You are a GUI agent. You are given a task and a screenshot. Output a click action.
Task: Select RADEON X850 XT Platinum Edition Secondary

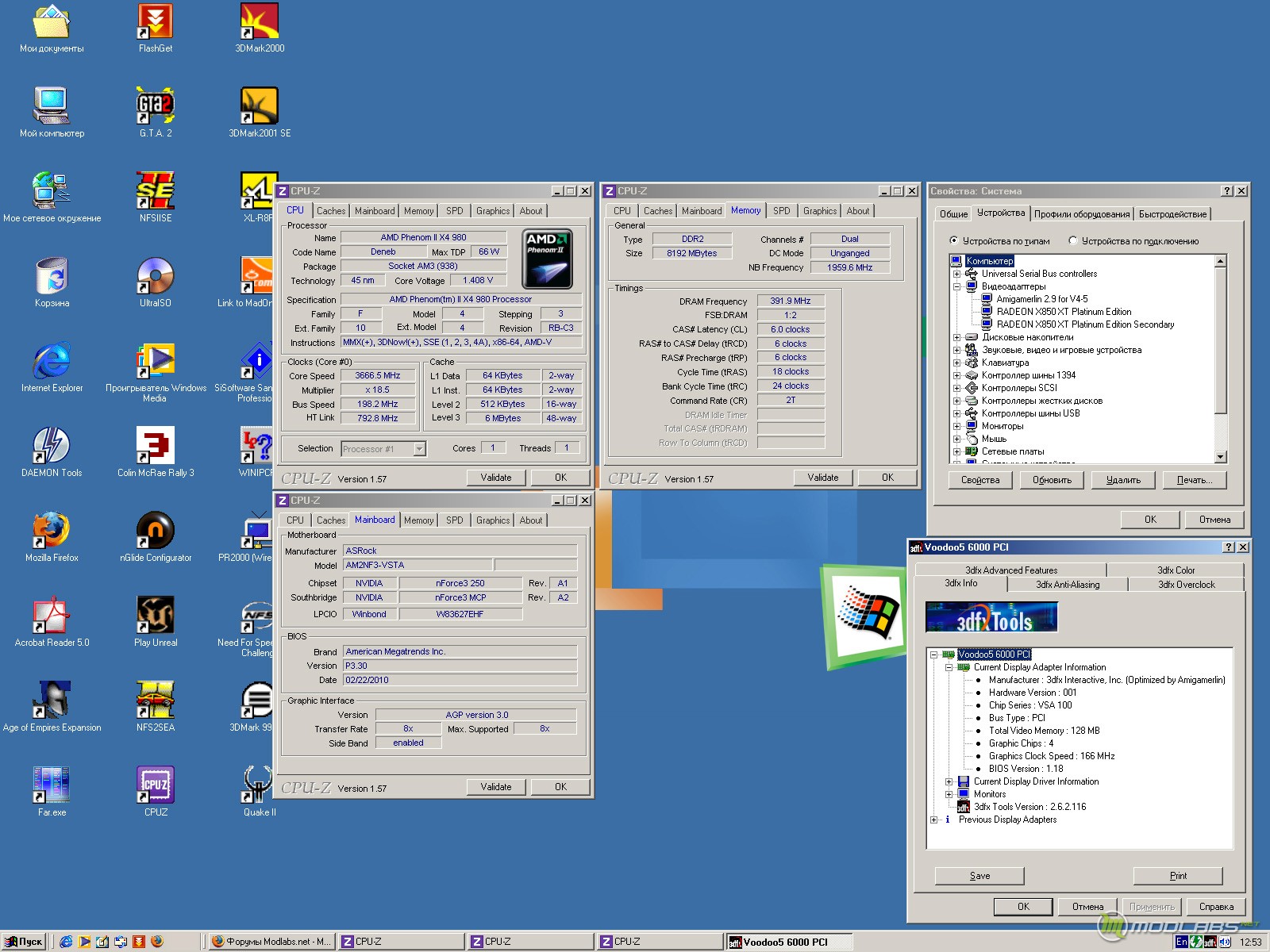[1085, 324]
